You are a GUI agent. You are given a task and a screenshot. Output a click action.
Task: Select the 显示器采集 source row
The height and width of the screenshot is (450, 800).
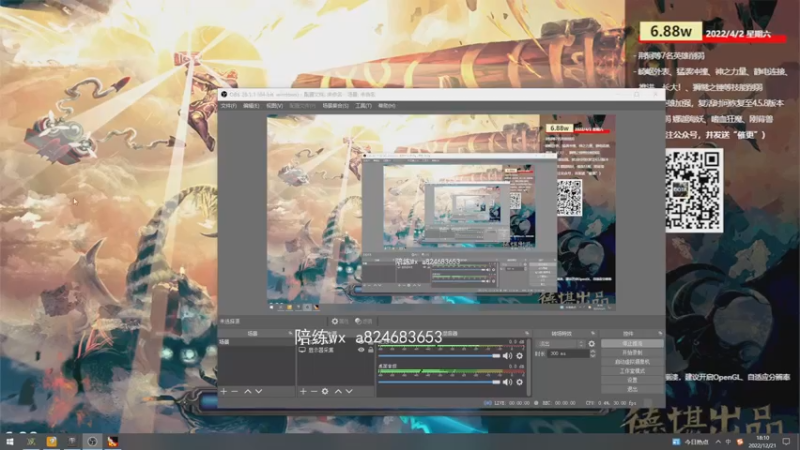click(x=336, y=350)
